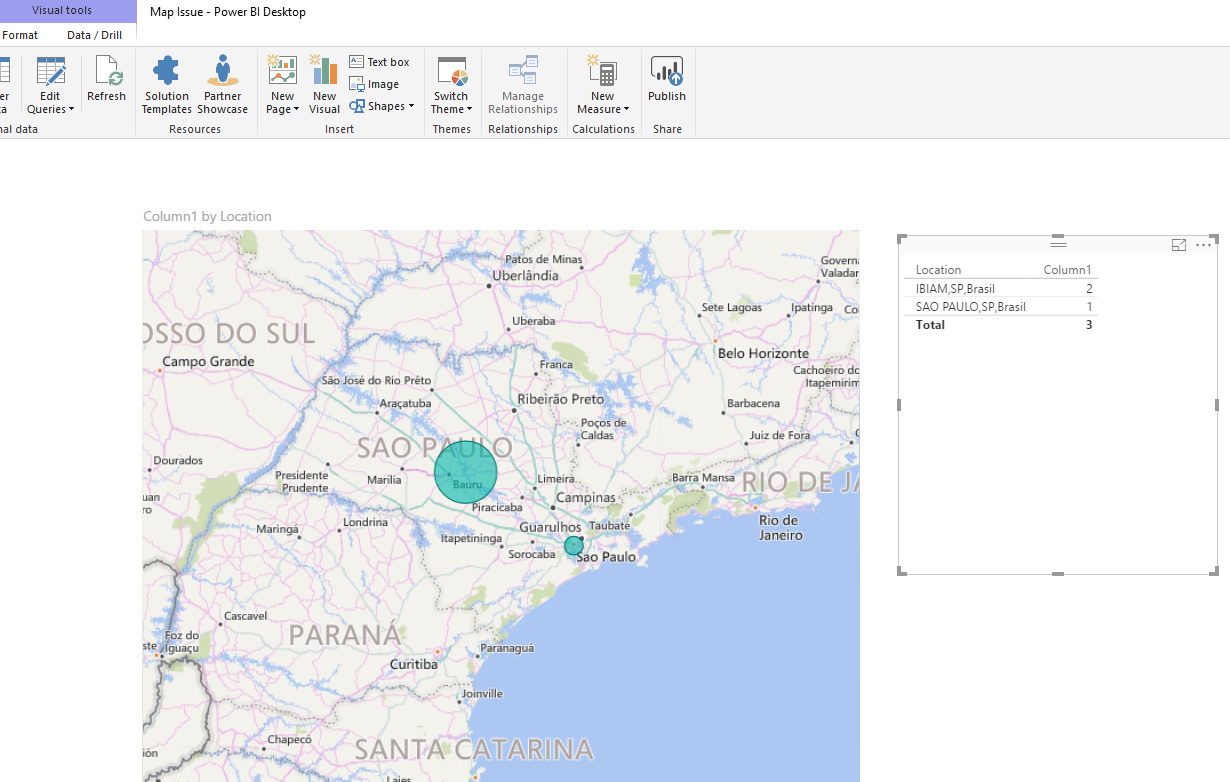The height and width of the screenshot is (782, 1230).
Task: Sort by the Column1 column header
Action: pos(1067,270)
